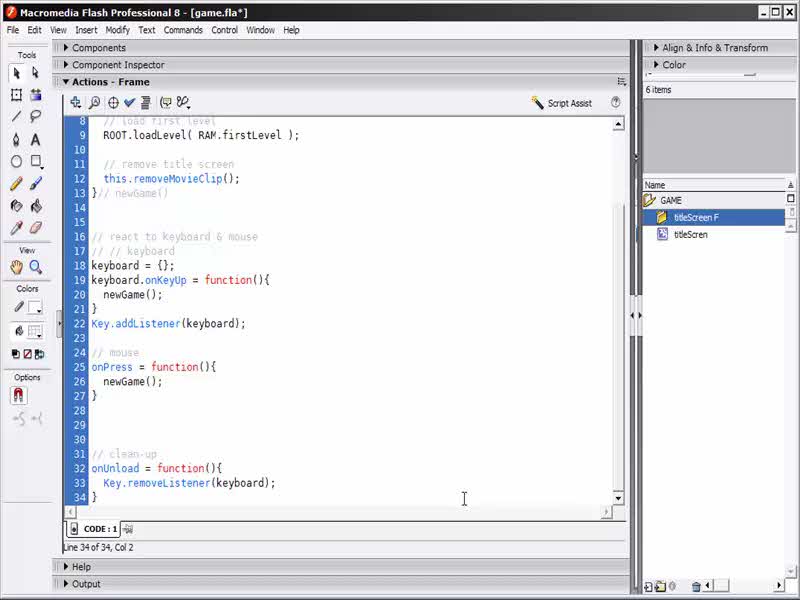This screenshot has height=600, width=800.
Task: Toggle Script Assist mode
Action: [x=562, y=103]
